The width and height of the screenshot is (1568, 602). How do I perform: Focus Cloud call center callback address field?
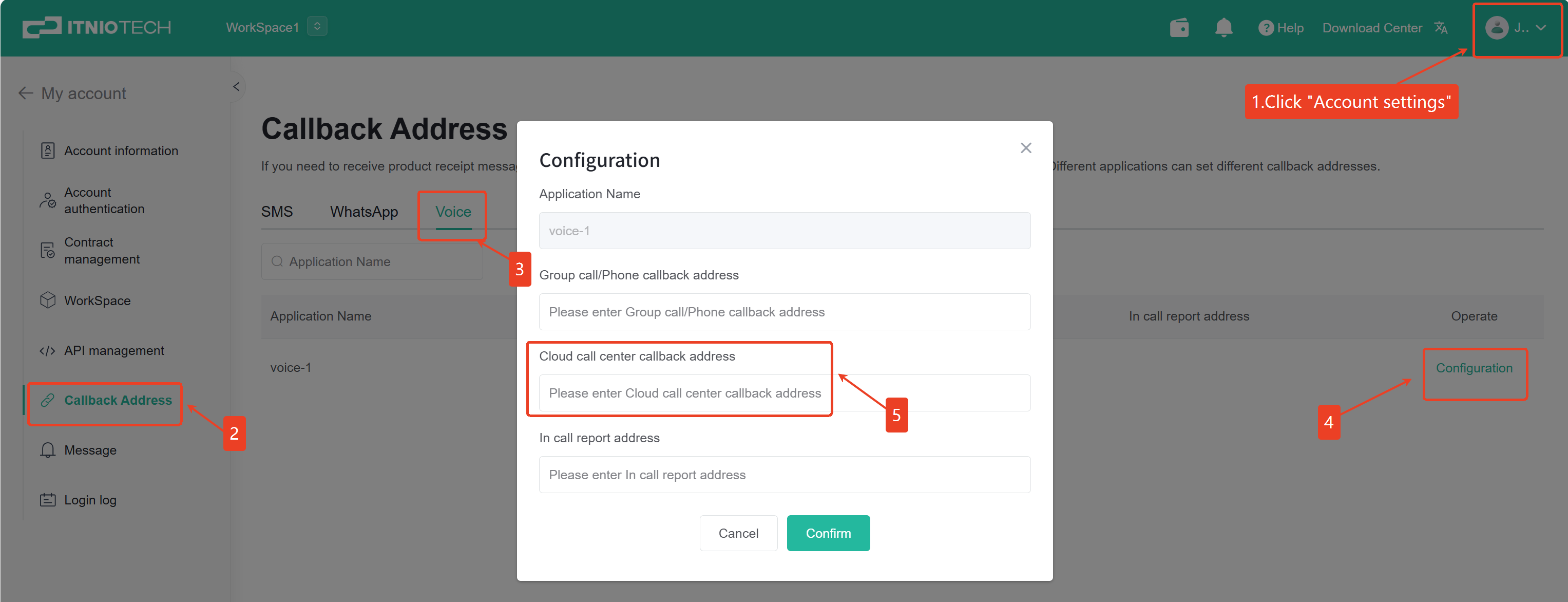point(784,393)
